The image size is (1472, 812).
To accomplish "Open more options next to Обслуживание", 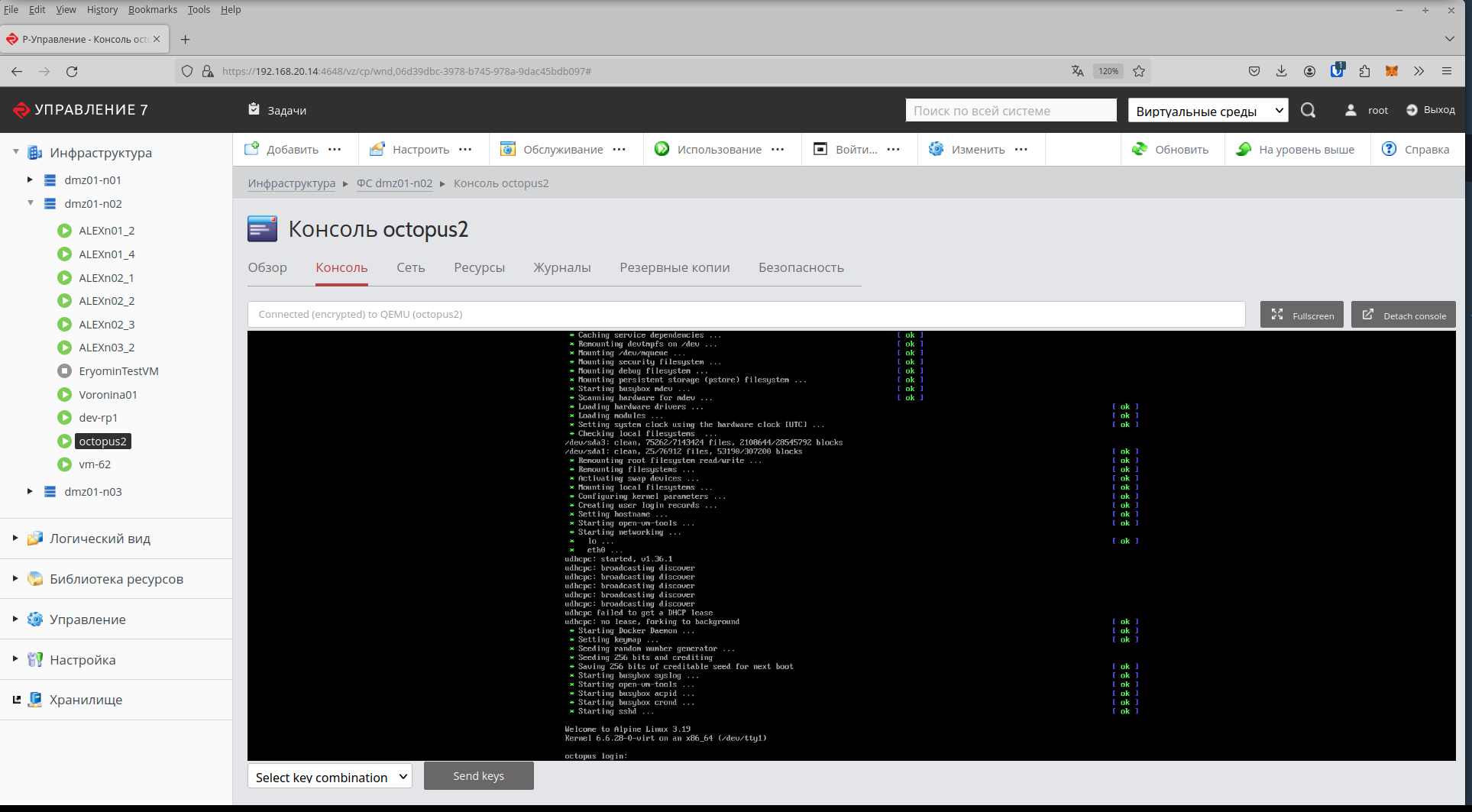I will tap(620, 150).
